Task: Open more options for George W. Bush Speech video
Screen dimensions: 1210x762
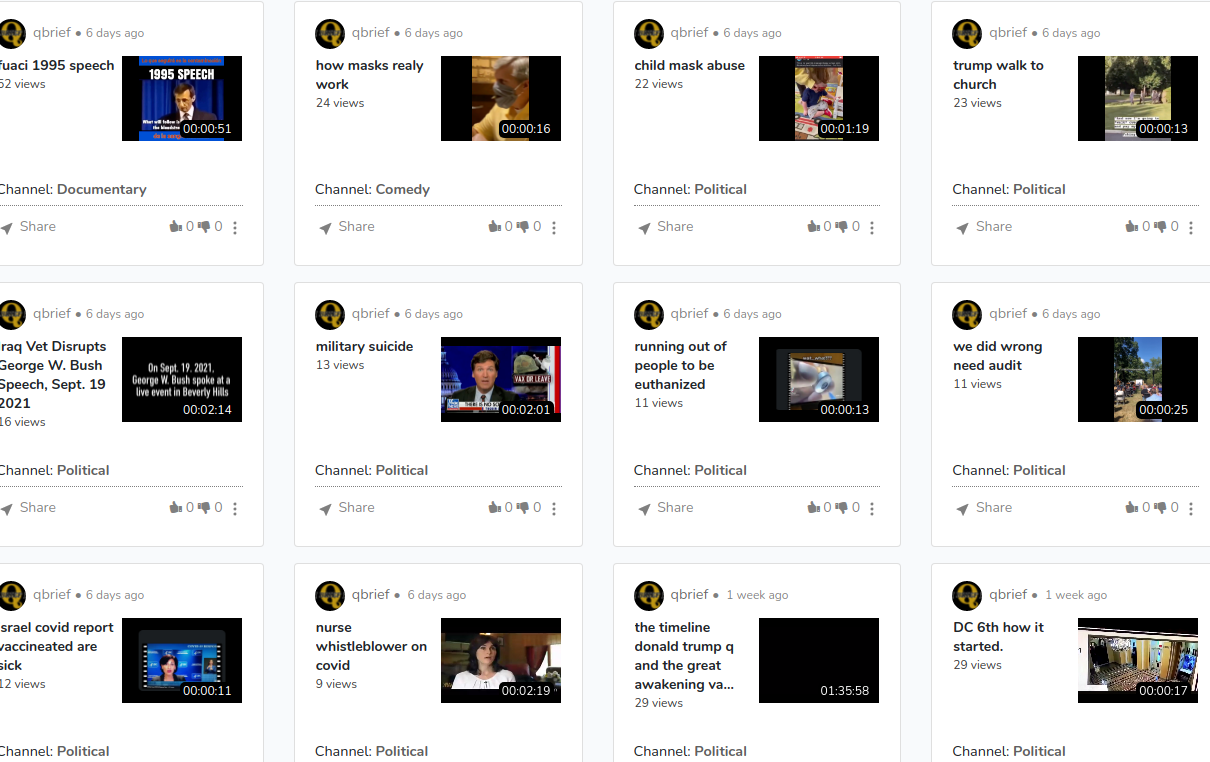Action: 235,509
